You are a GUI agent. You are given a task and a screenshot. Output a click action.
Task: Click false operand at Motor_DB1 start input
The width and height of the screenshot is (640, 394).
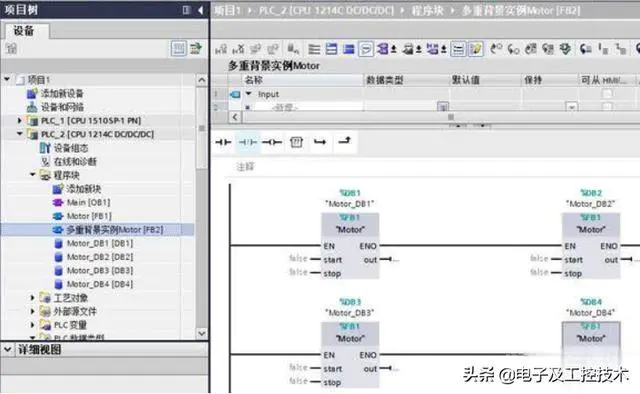(x=298, y=258)
